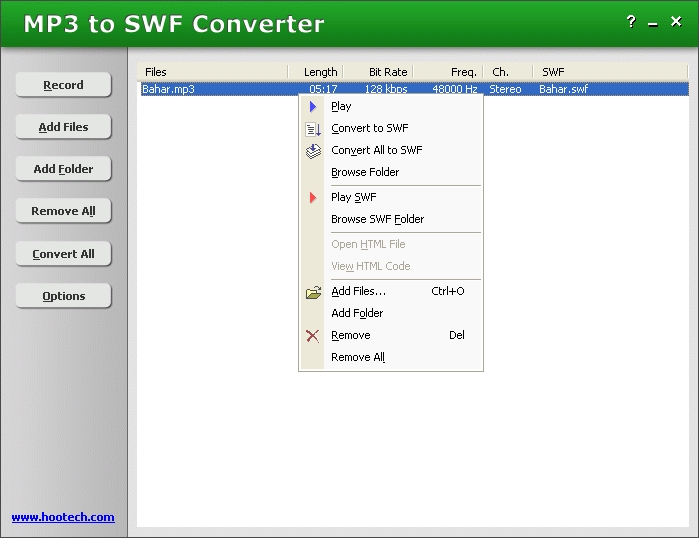Choose Remove All from context menu

pos(358,357)
